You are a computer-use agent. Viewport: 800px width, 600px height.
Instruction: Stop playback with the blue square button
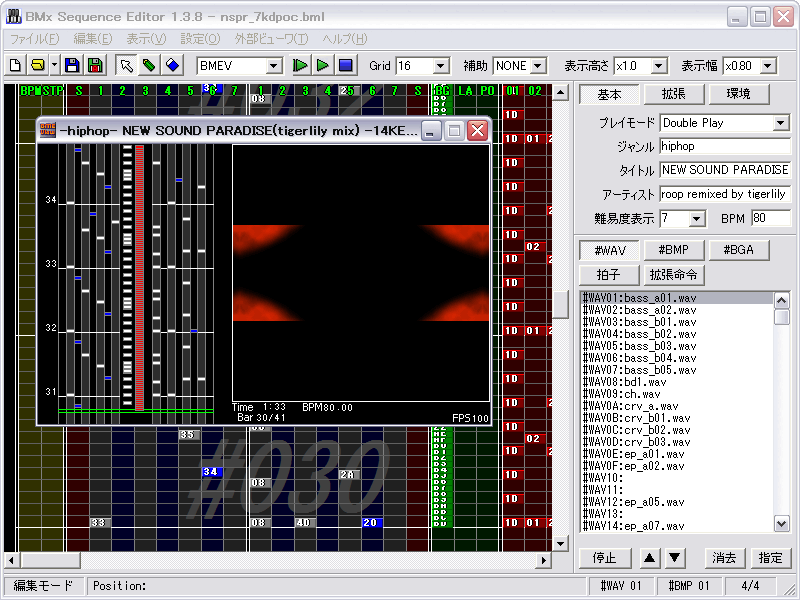pos(345,66)
